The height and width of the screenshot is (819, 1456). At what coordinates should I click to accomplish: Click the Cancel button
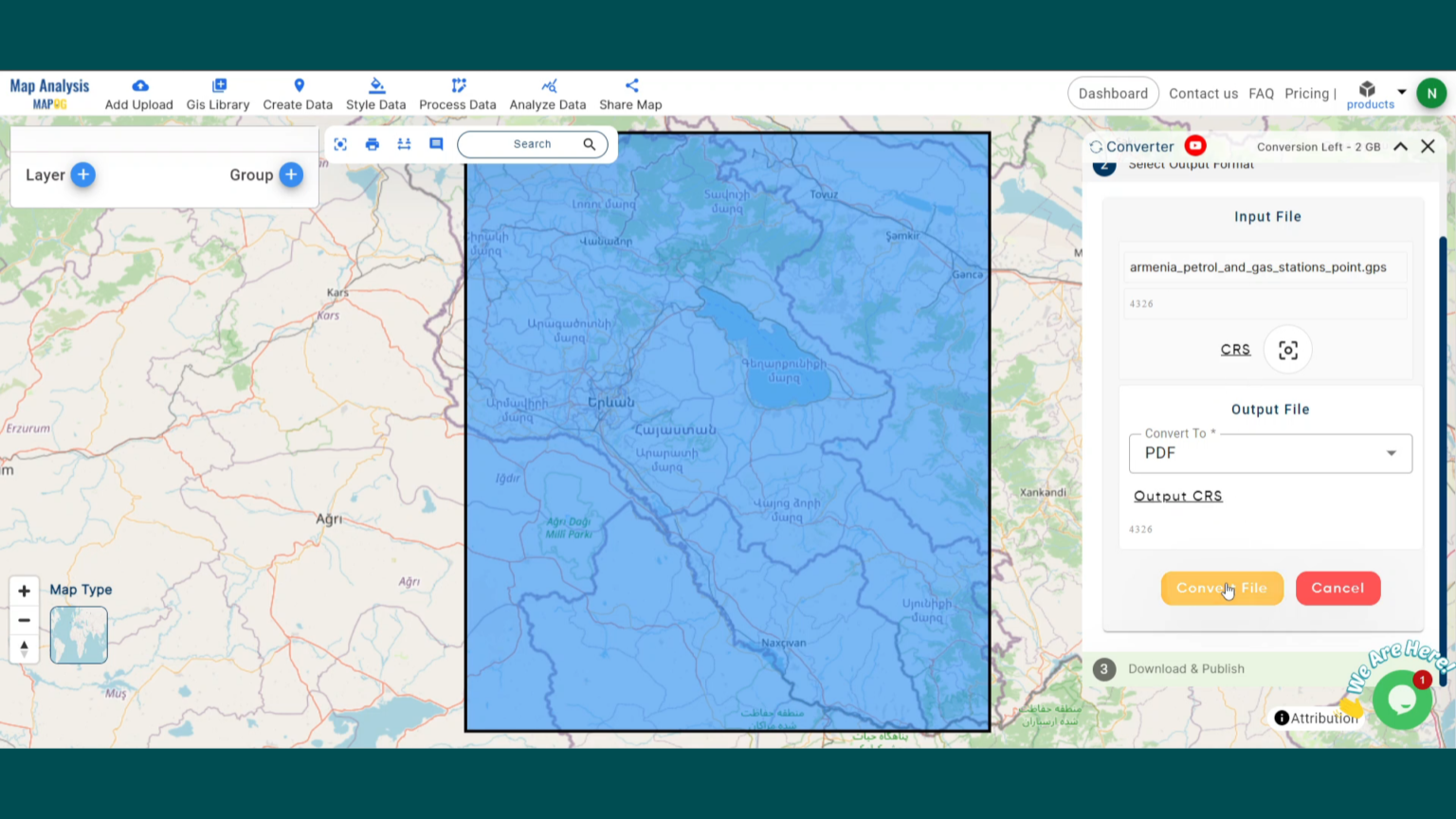click(x=1338, y=588)
